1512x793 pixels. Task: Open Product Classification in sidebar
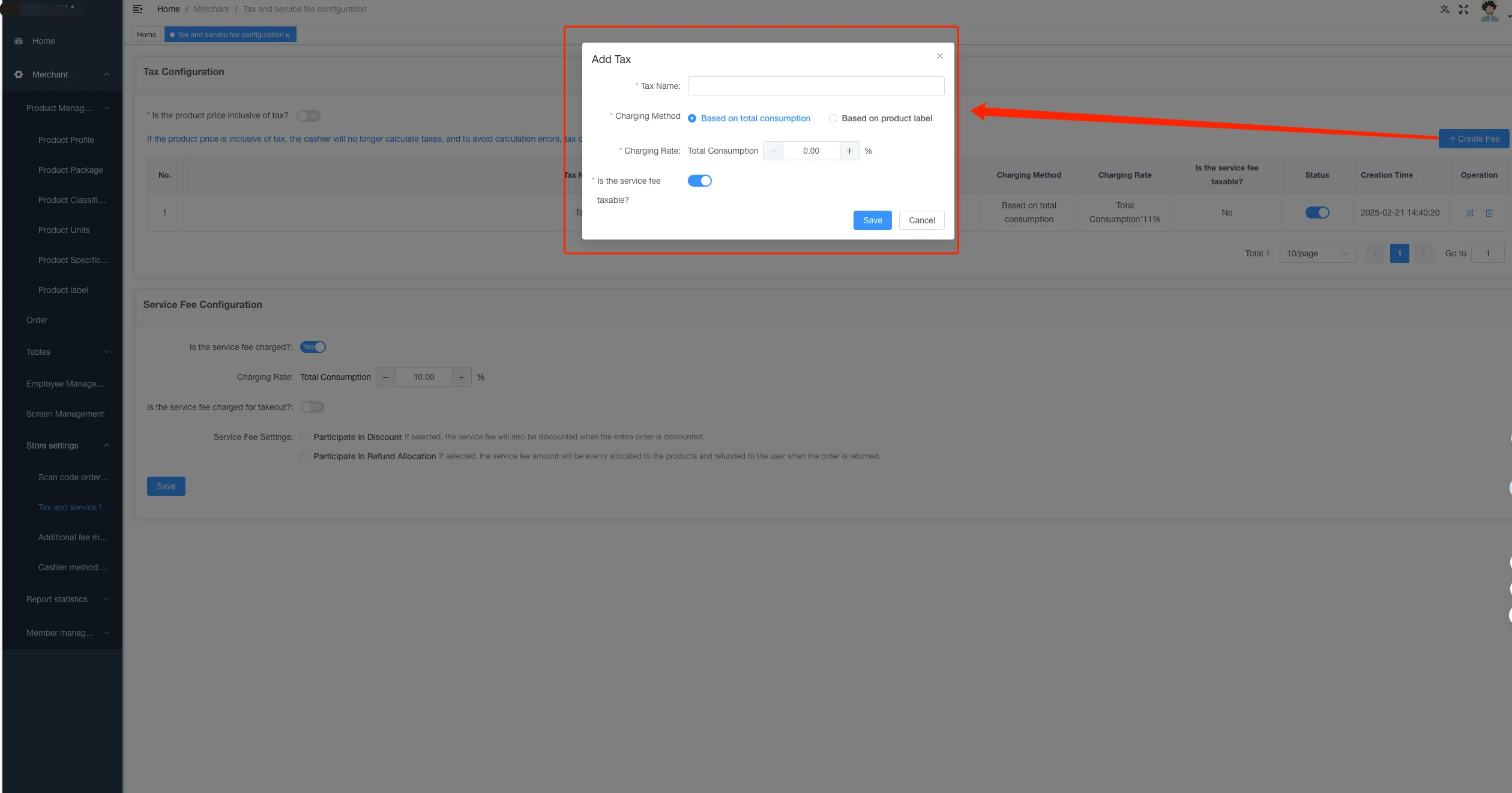72,200
